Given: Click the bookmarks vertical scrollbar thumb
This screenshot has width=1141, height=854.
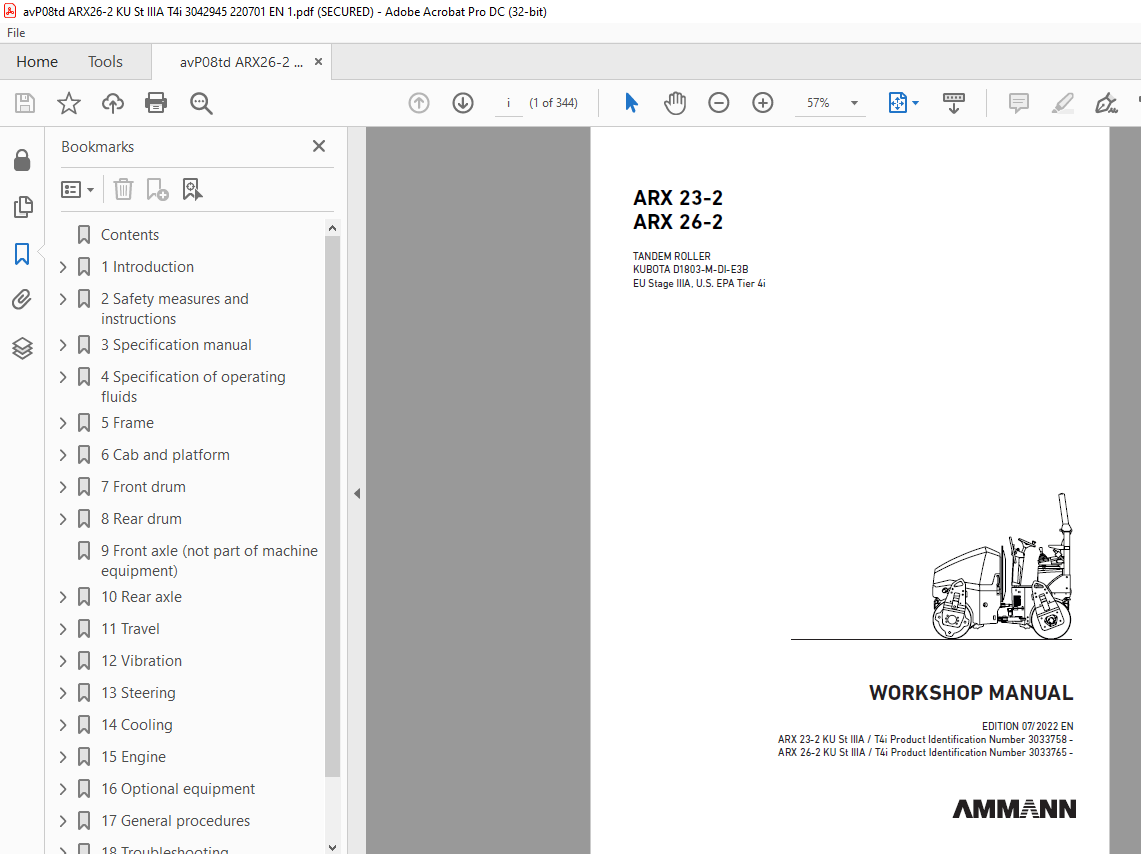Looking at the screenshot, I should click(x=333, y=506).
